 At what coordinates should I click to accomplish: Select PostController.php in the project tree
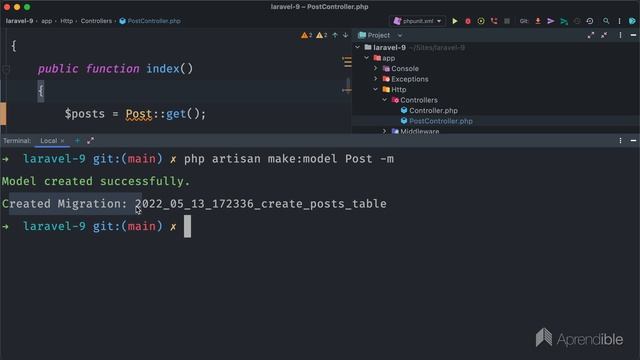[441, 121]
